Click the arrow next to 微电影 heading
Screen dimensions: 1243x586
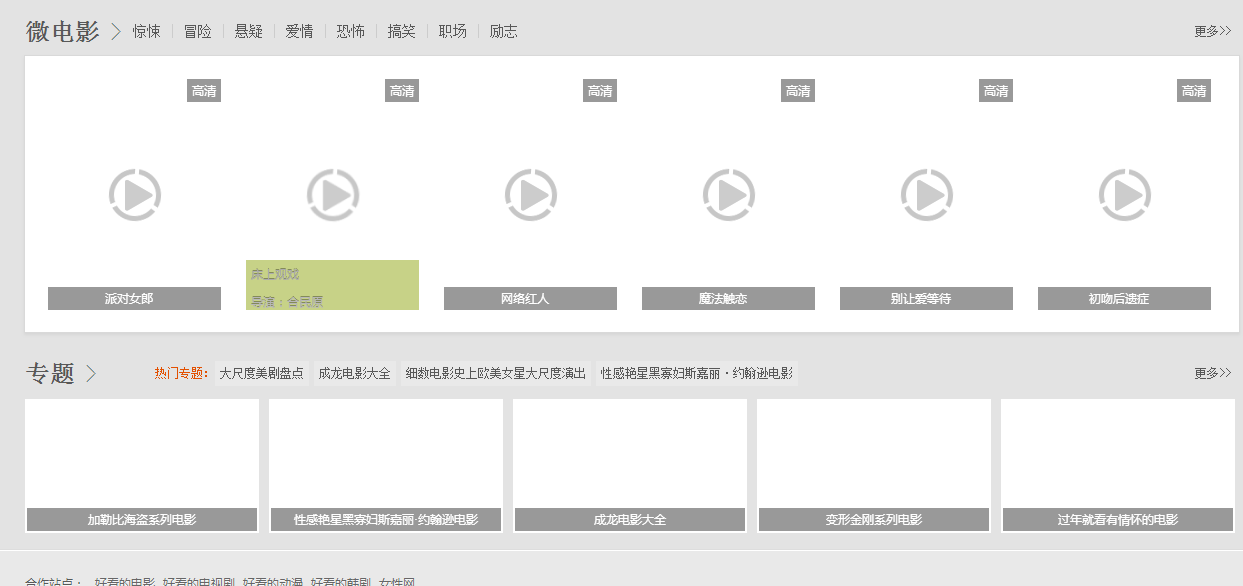116,32
